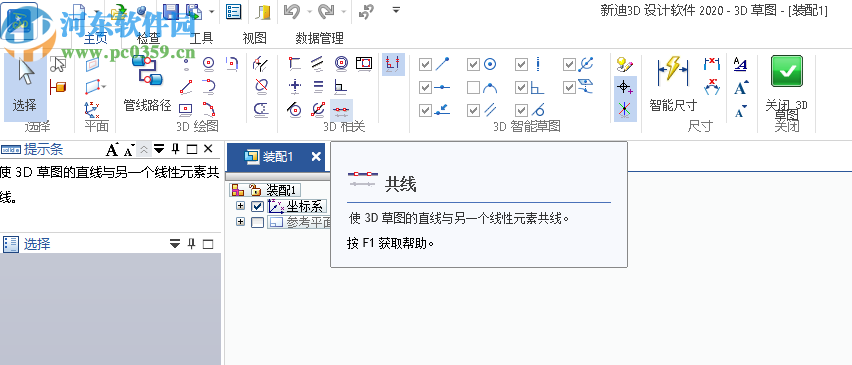The width and height of the screenshot is (852, 365).
Task: Choose the fillet tool in 3D 绘图
Action: [232, 64]
